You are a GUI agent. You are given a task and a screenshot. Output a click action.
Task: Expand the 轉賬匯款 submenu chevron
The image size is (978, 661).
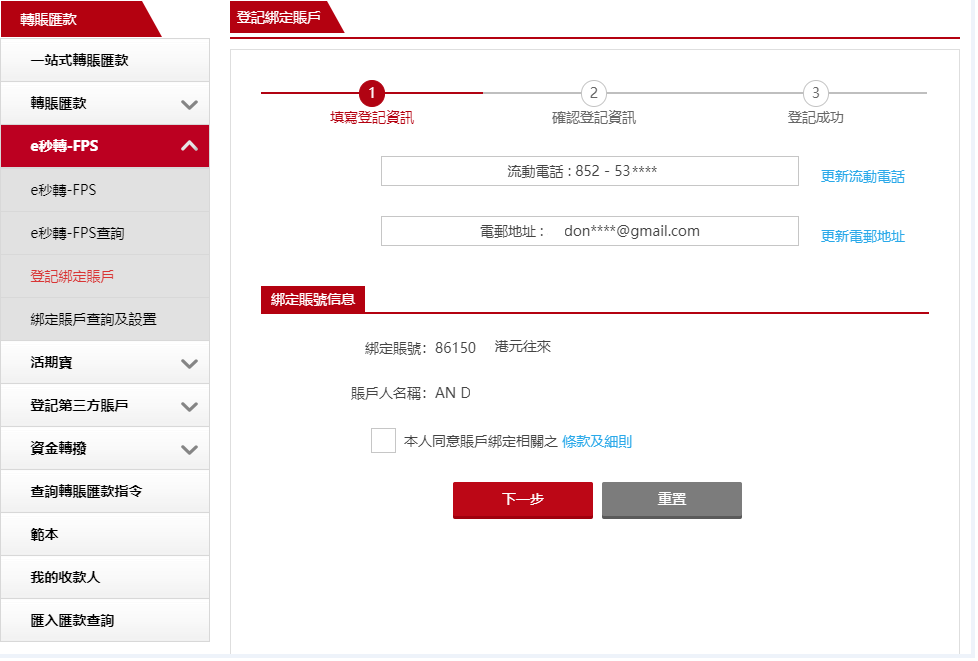tap(189, 104)
